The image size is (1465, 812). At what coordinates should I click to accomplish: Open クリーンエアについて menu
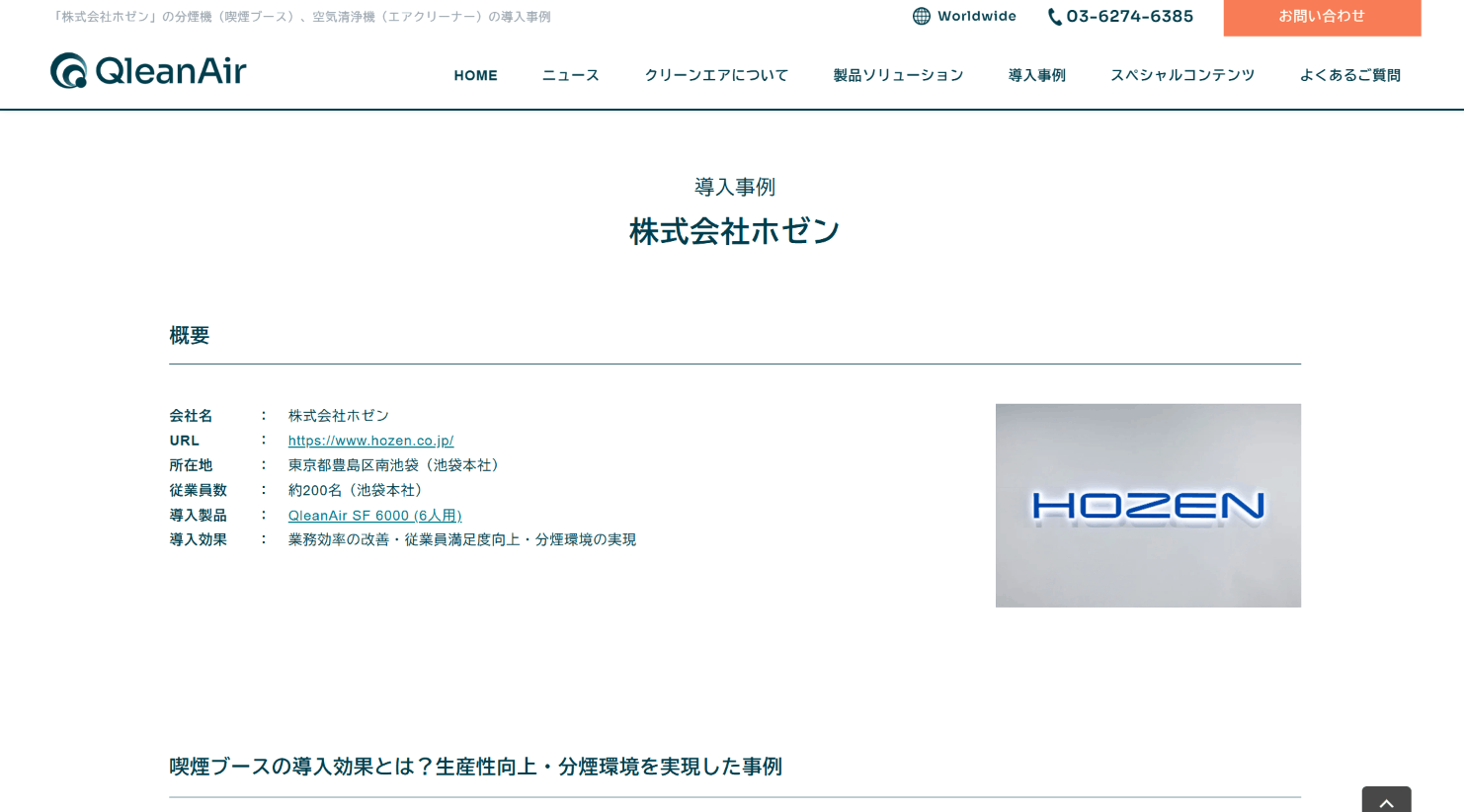click(x=716, y=75)
